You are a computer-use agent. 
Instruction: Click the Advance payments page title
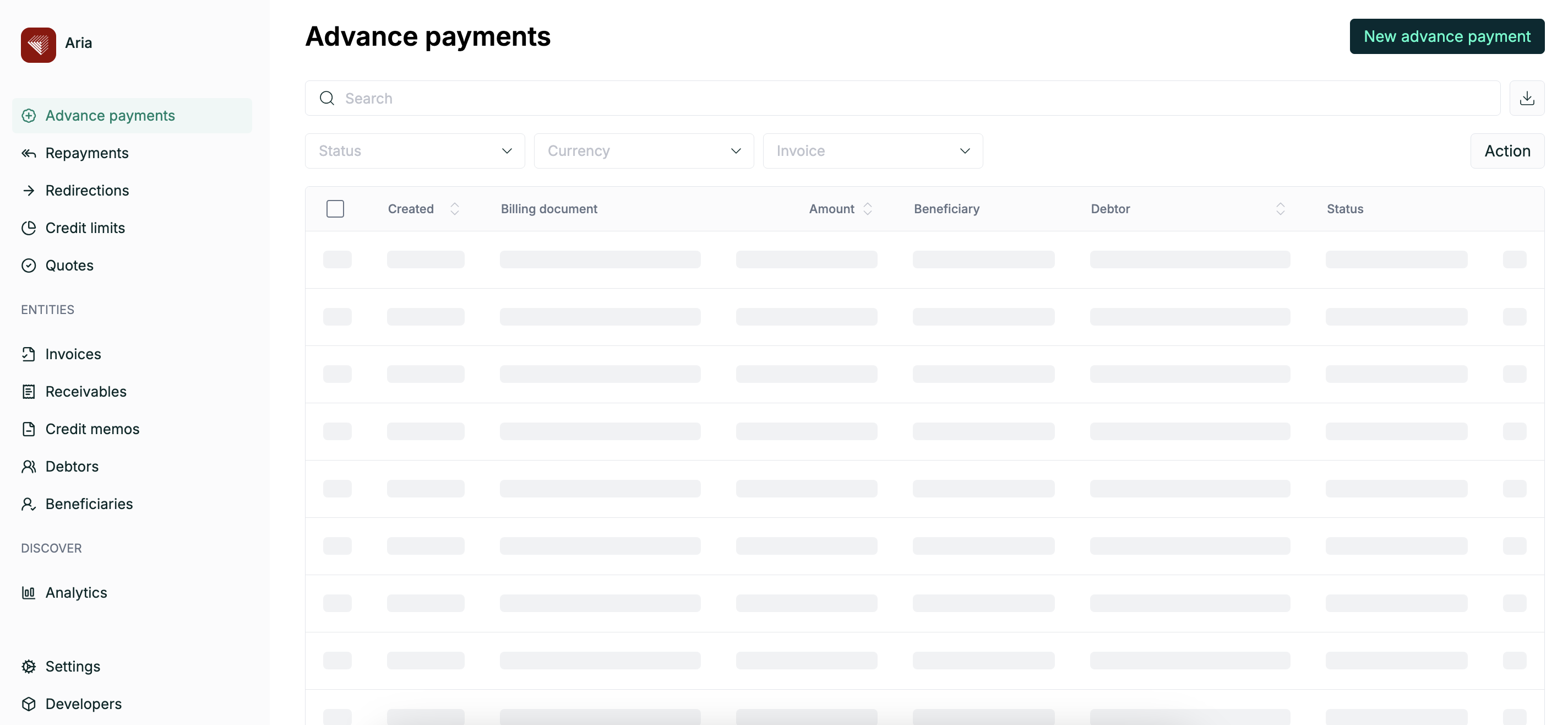pos(428,36)
